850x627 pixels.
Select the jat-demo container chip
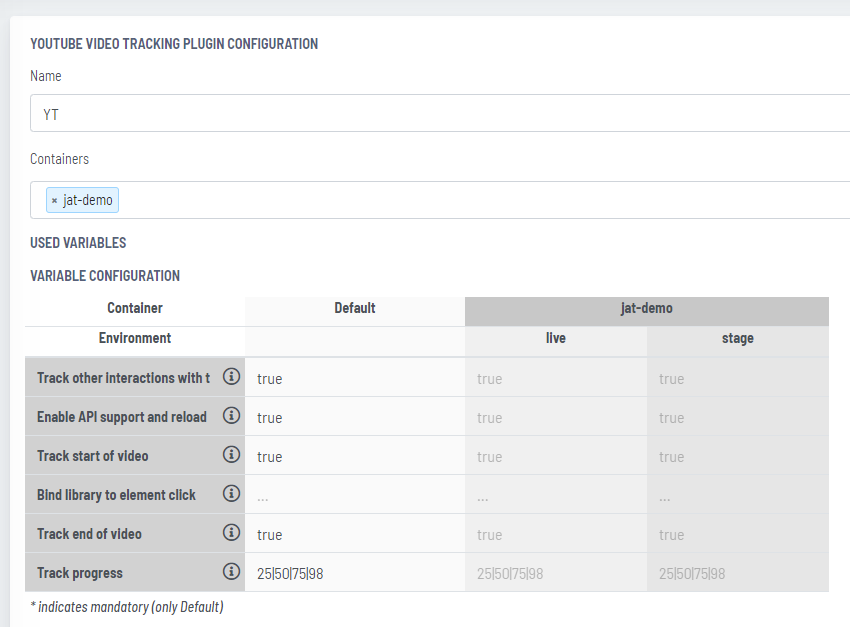pos(82,200)
